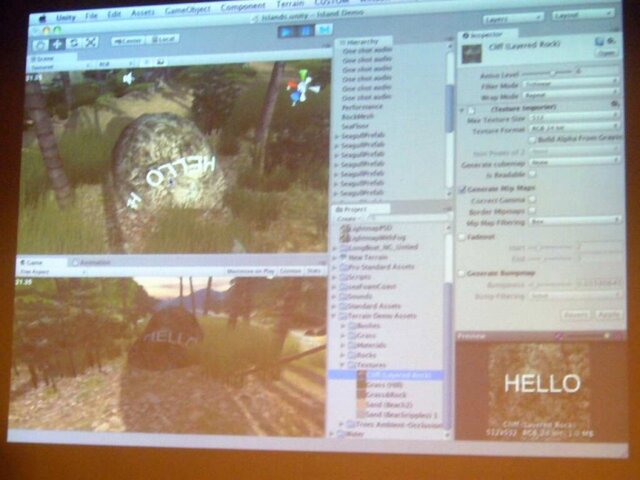Toggle the Is Readable checkbox

click(x=532, y=174)
